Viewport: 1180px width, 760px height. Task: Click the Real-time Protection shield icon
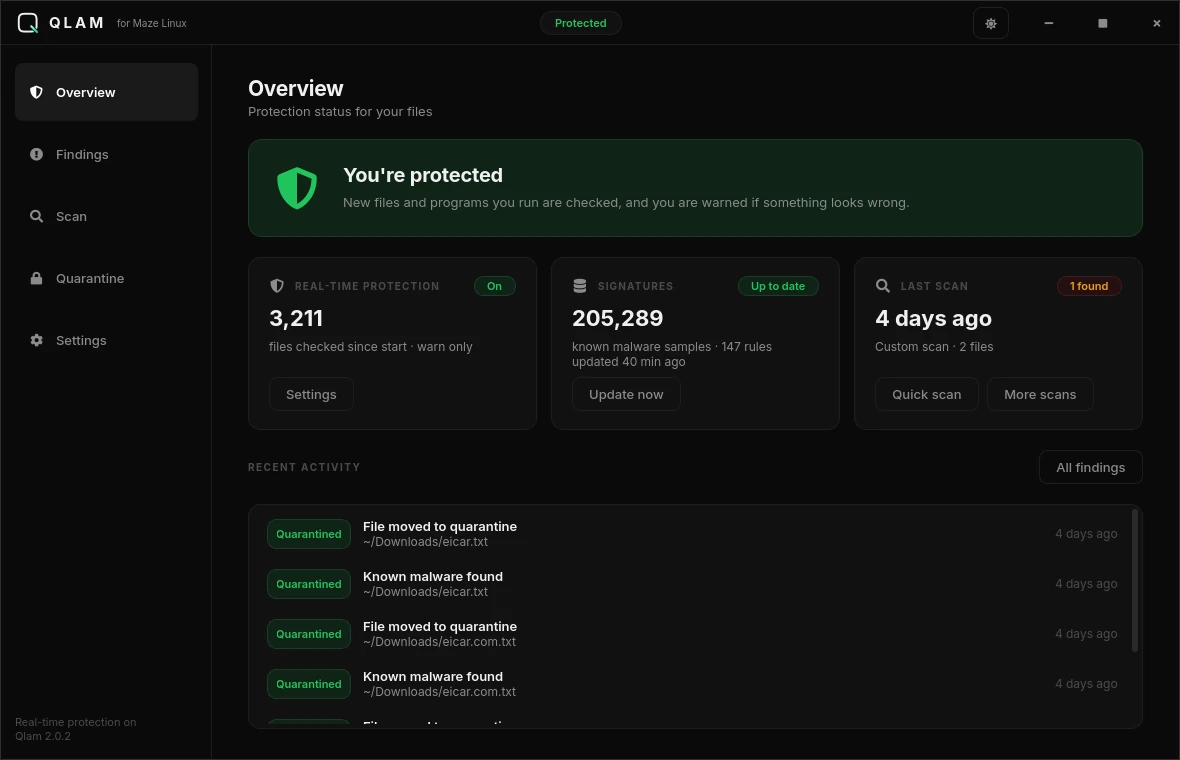(277, 286)
